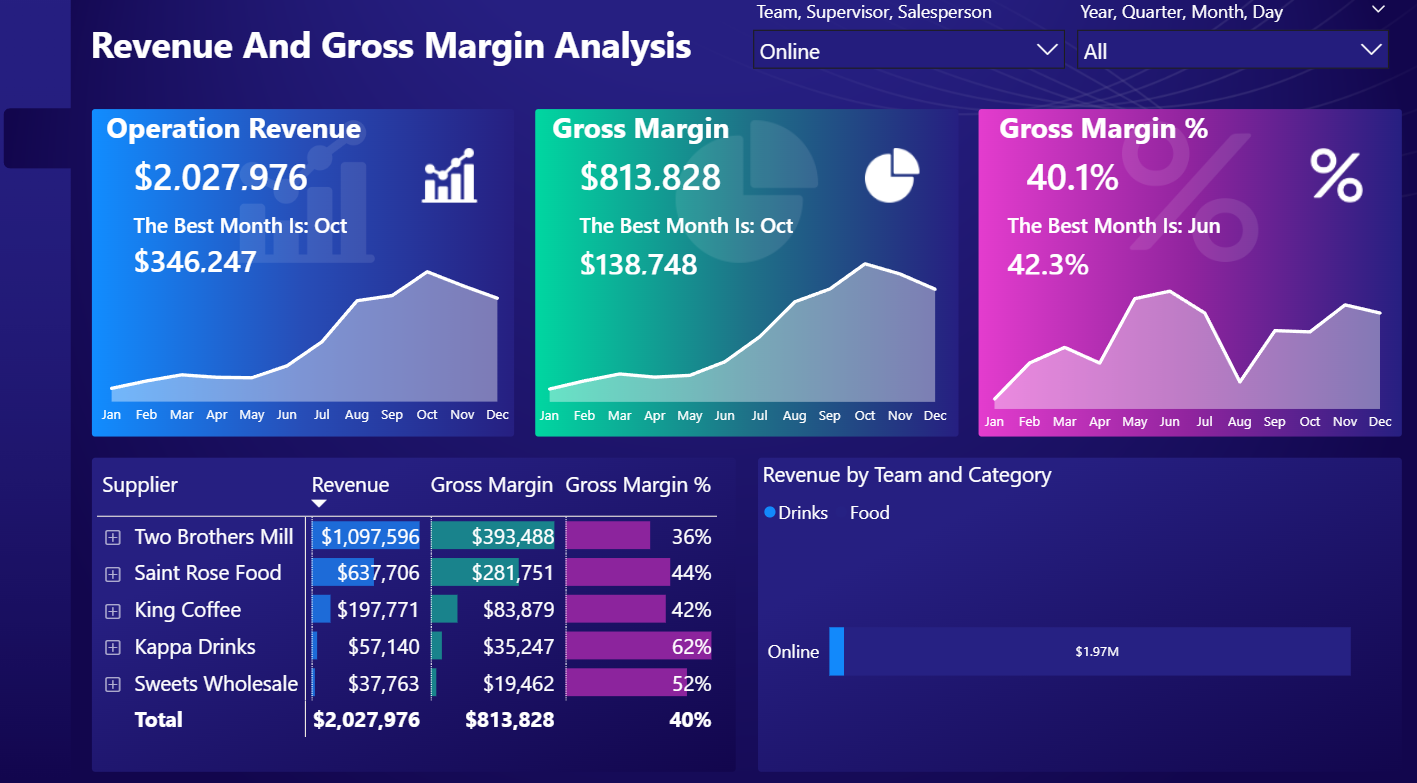Expand the Two Brothers Mill supplier row

tap(111, 536)
